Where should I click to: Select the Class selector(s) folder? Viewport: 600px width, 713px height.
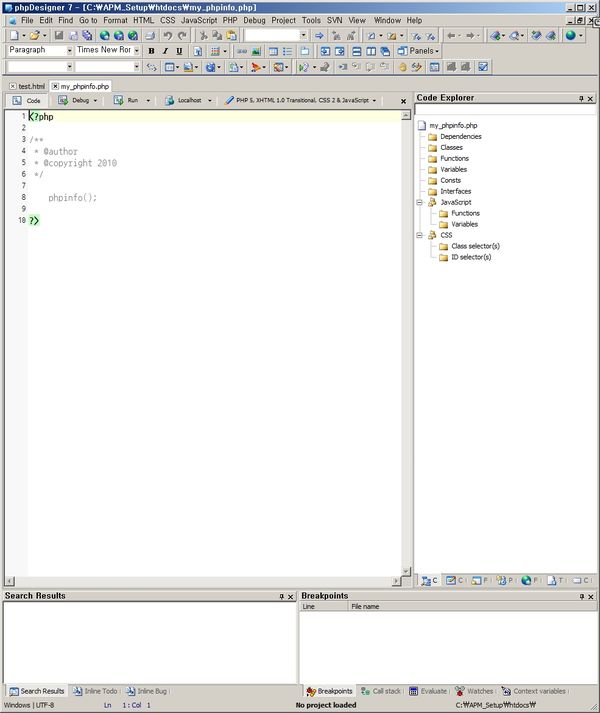click(469, 246)
